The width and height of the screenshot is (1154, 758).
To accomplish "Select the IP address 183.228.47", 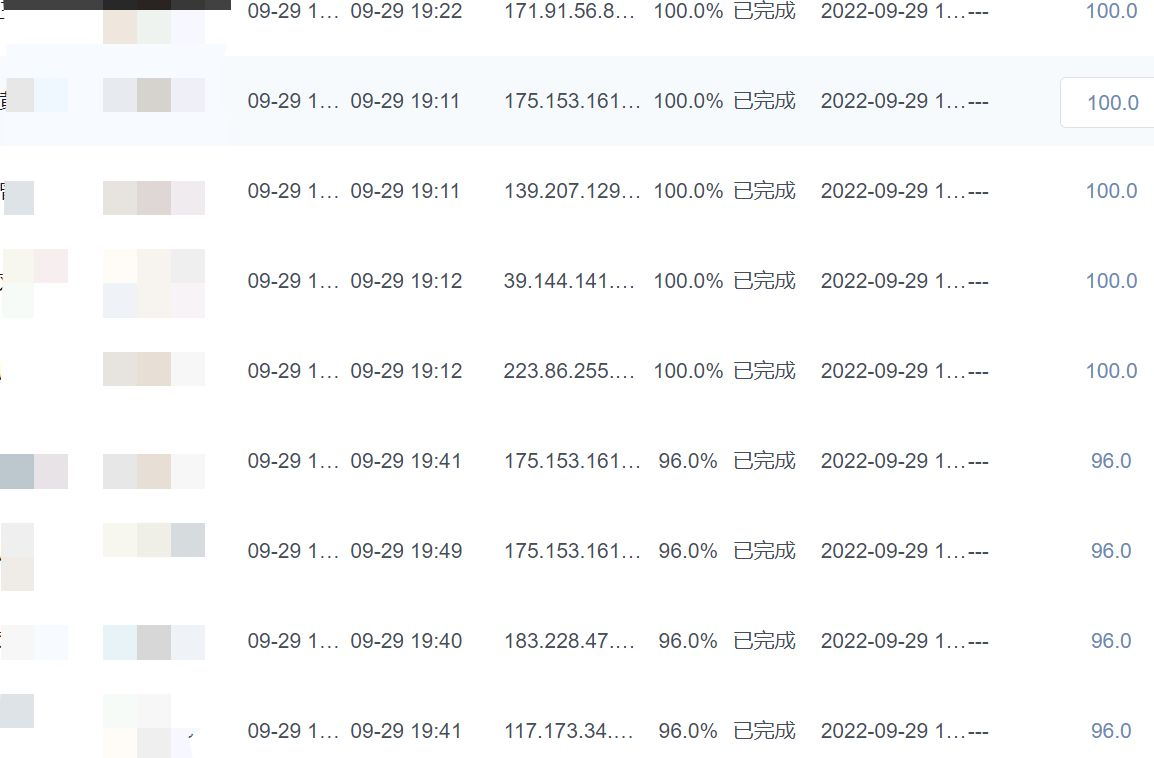I will click(x=570, y=641).
